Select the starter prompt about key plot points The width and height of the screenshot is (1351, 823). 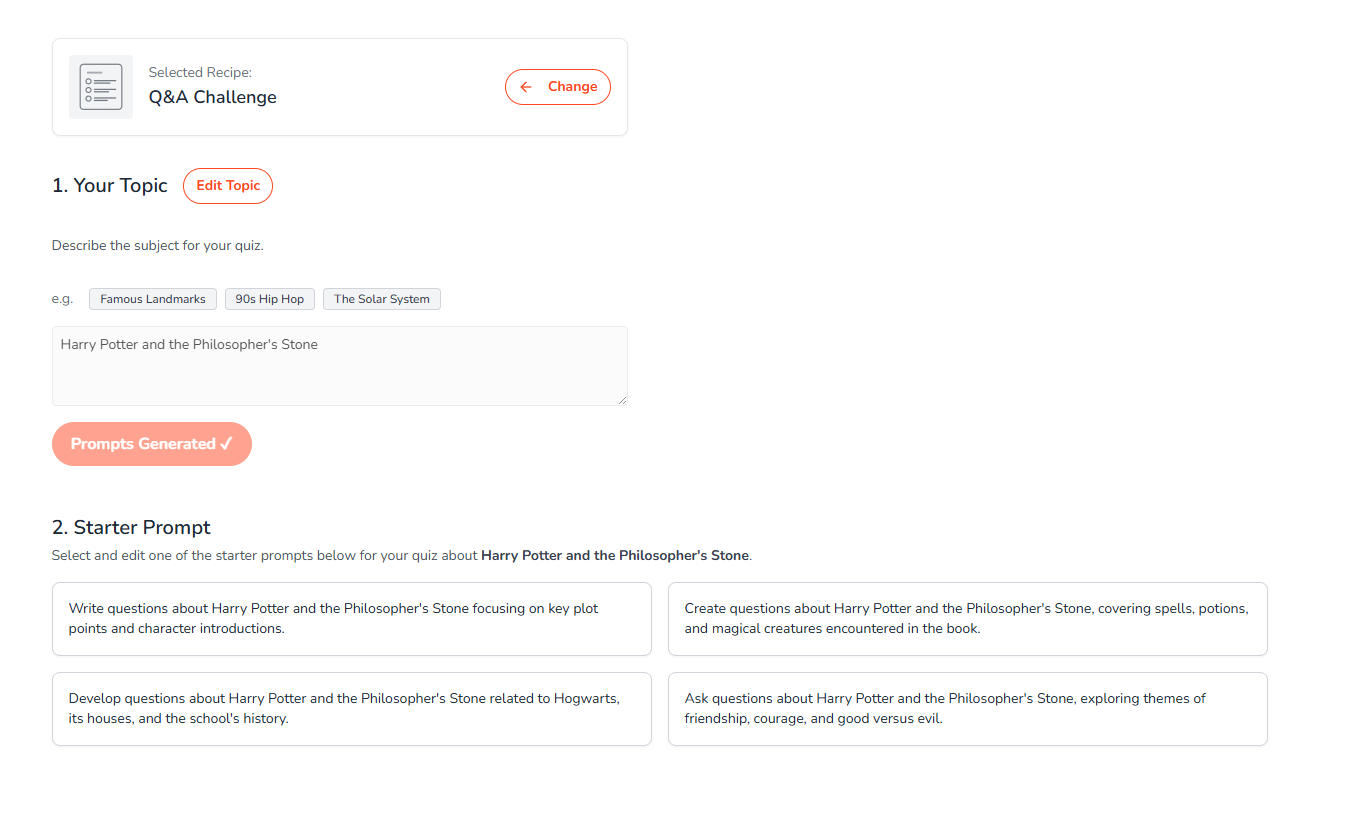coord(351,618)
